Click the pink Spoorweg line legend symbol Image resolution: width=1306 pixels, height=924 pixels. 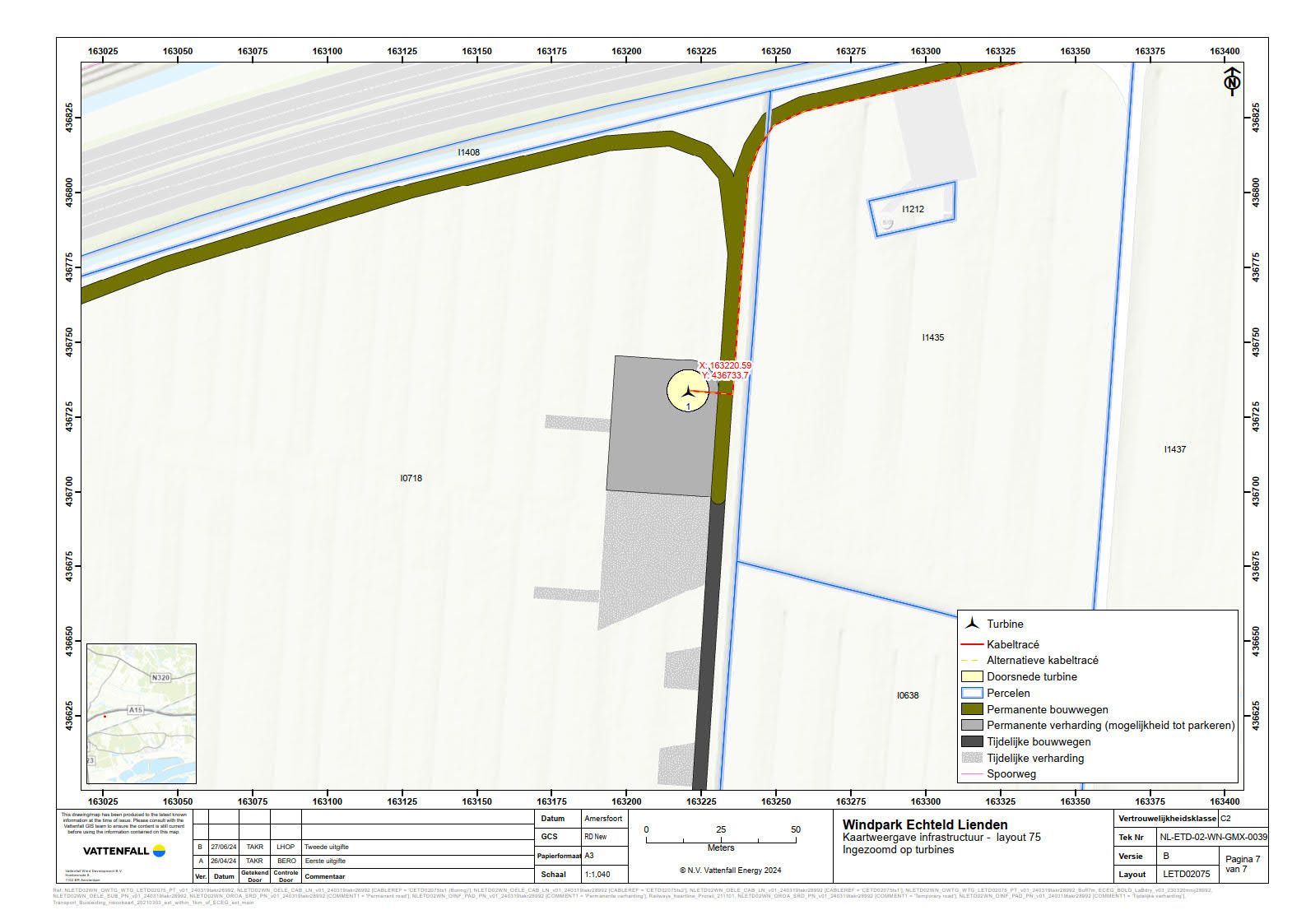[x=972, y=773]
